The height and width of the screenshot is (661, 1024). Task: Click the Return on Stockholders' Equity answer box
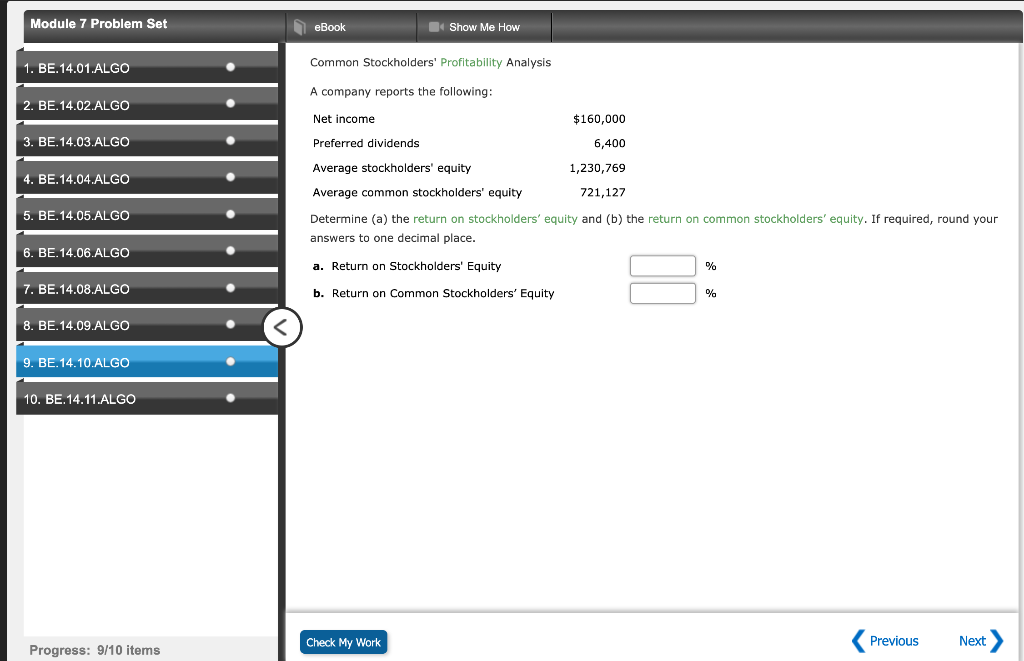pos(662,265)
